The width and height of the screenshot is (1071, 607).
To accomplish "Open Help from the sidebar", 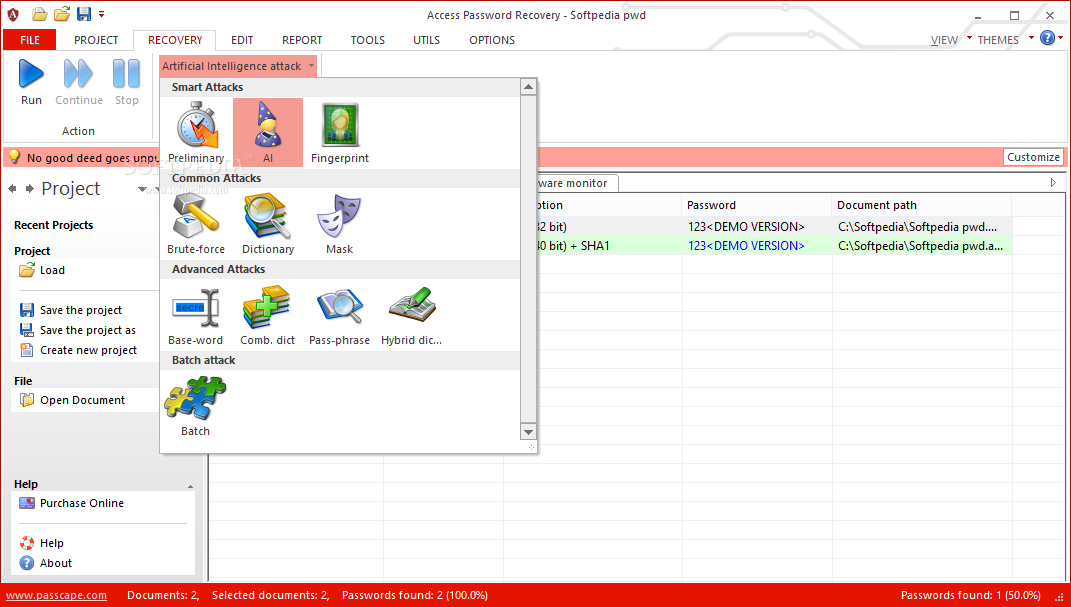I will (42, 544).
